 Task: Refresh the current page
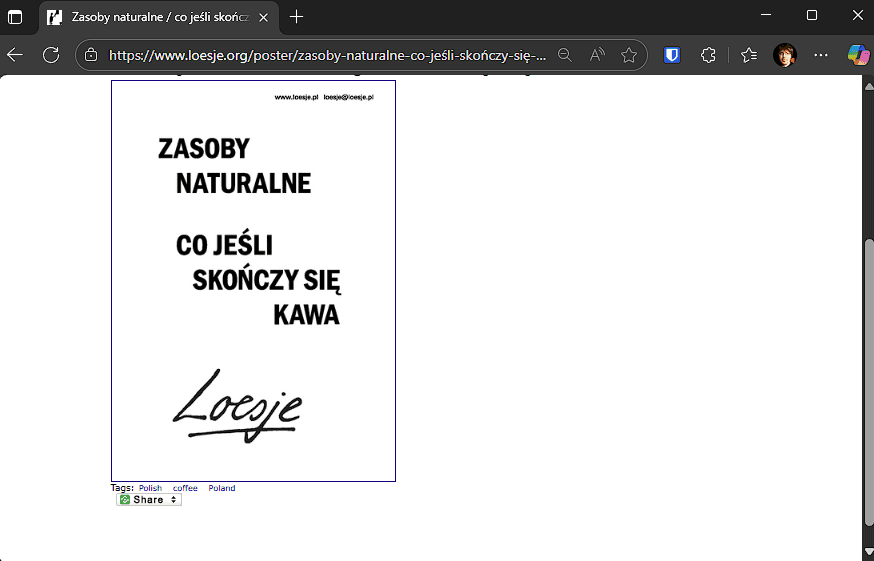[x=51, y=55]
